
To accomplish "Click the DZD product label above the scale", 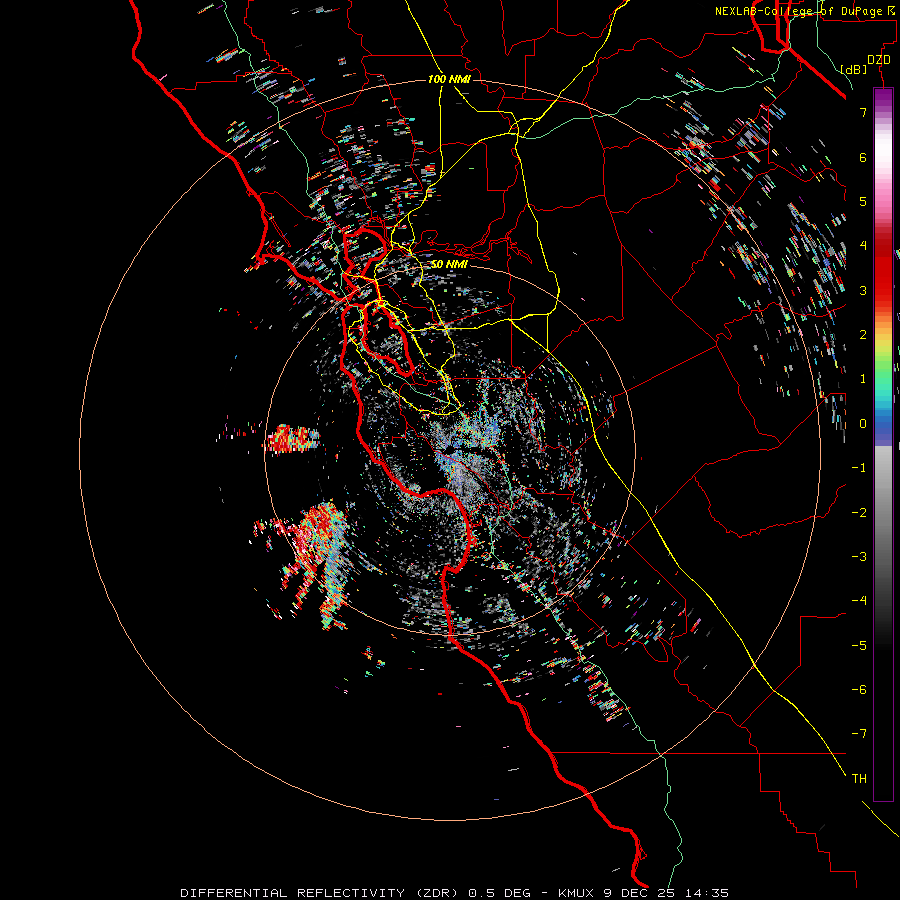I will [x=879, y=60].
